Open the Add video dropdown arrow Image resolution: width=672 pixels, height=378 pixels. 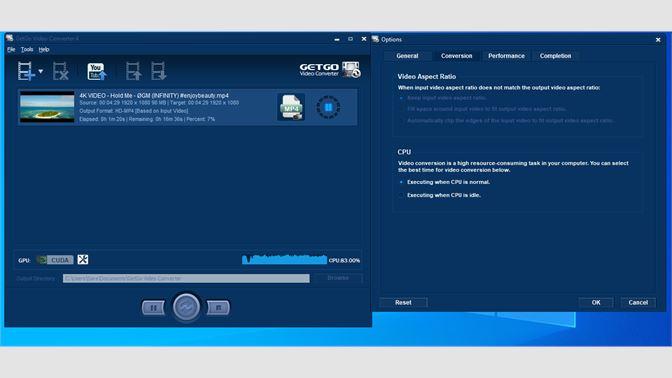point(41,71)
